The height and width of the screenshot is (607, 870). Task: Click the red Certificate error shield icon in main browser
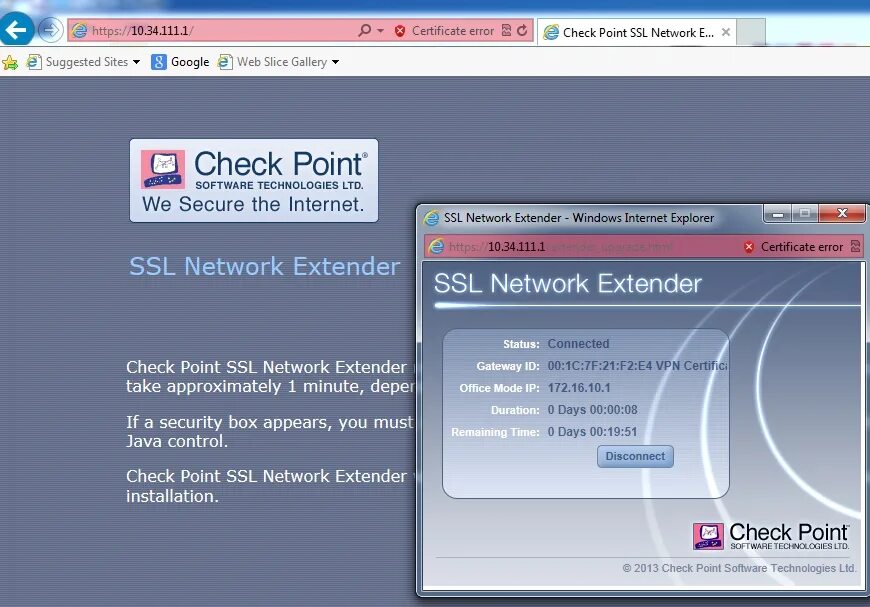pyautogui.click(x=399, y=31)
